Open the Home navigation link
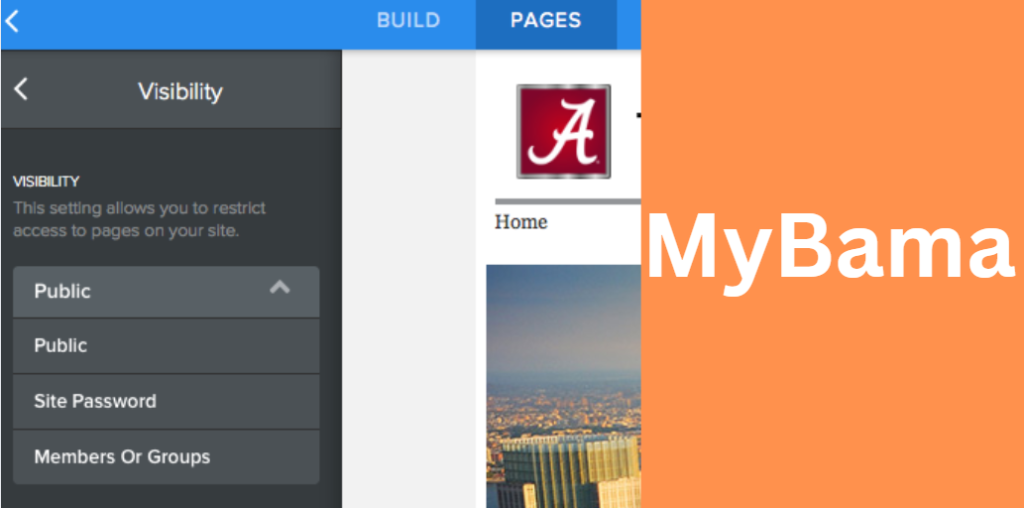The image size is (1024, 508). pyautogui.click(x=520, y=222)
